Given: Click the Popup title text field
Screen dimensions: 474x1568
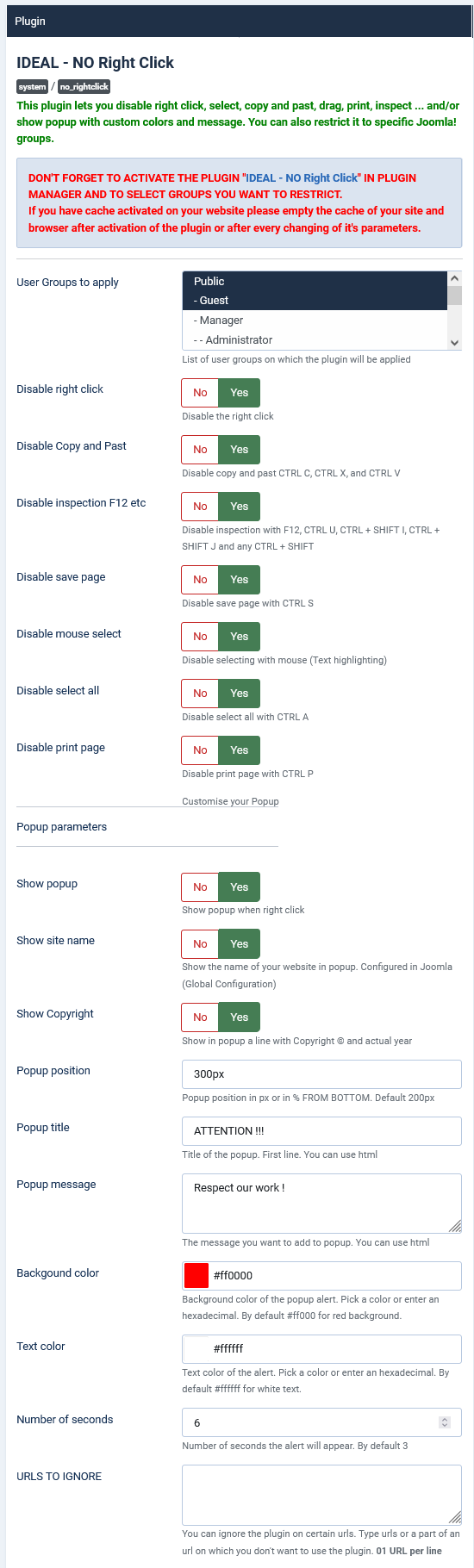Looking at the screenshot, I should (x=321, y=1131).
